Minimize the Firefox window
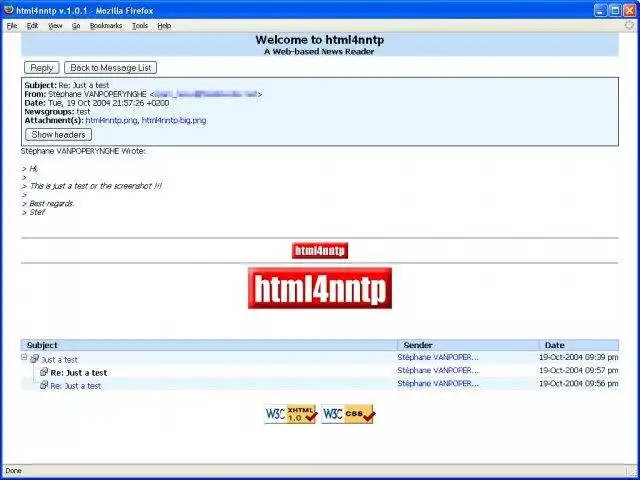 [x=600, y=10]
